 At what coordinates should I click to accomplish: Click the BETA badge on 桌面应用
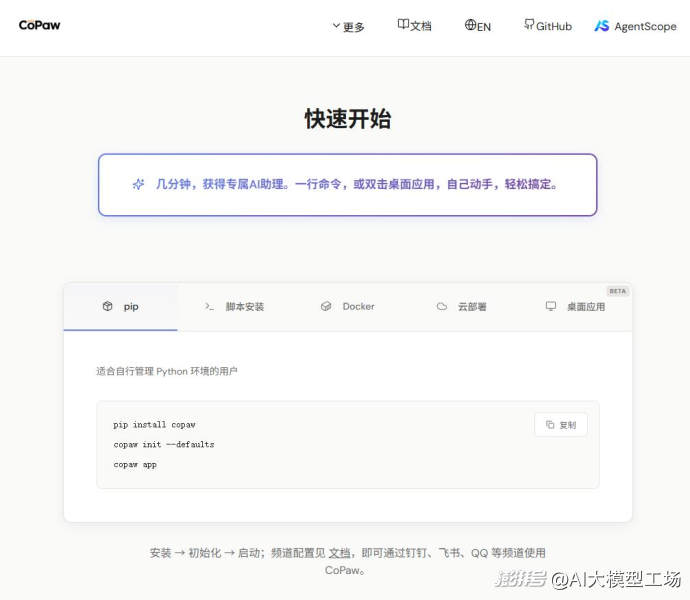pos(618,291)
